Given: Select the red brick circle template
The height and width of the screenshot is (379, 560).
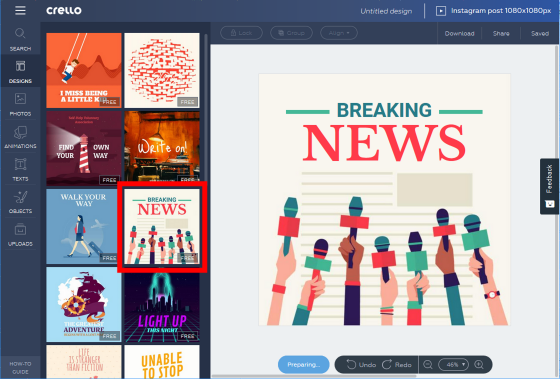Looking at the screenshot, I should 162,70.
